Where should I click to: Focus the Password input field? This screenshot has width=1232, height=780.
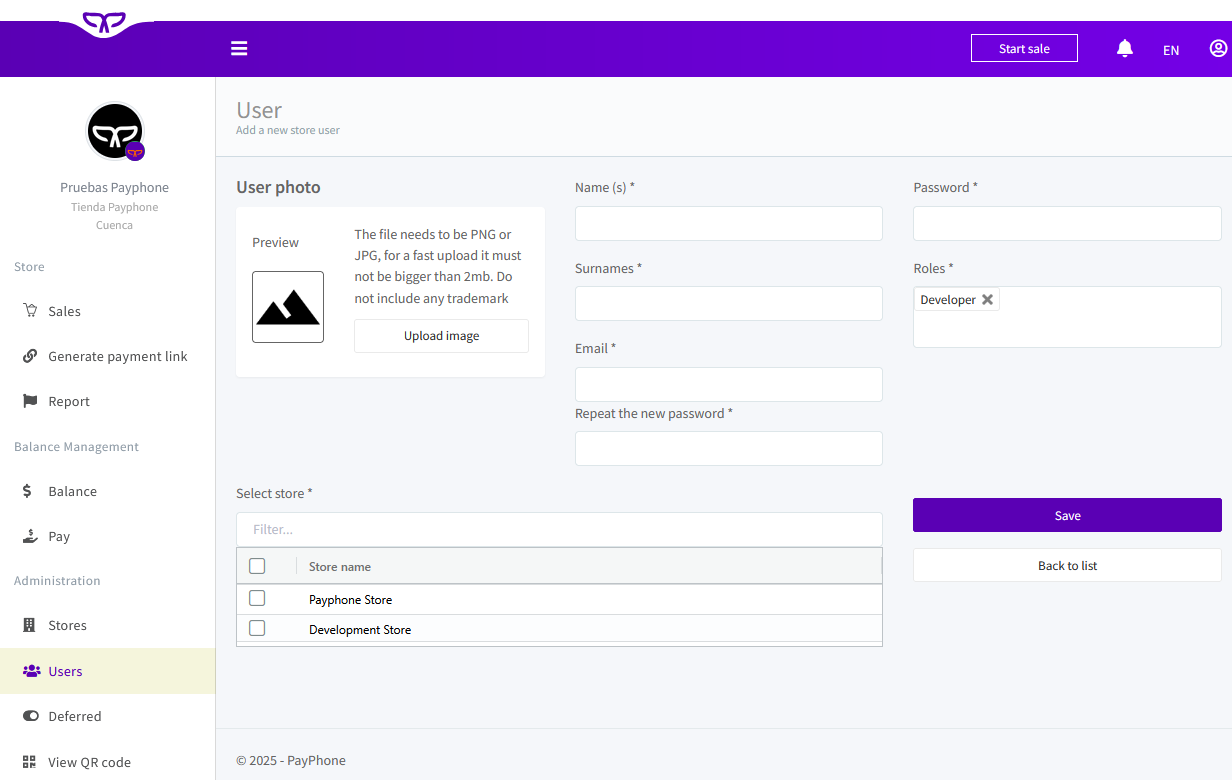pos(1067,223)
